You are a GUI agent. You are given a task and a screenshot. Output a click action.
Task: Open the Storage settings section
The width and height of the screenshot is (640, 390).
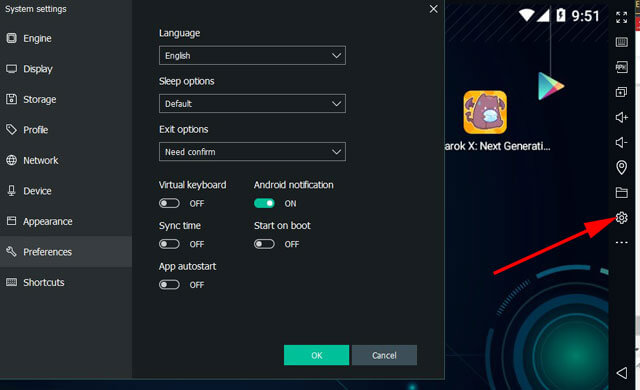65,100
